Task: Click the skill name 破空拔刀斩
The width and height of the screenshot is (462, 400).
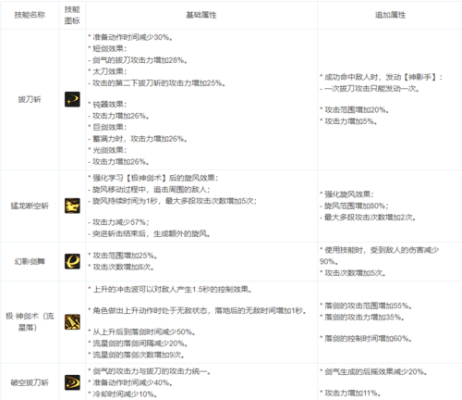Action: (30, 382)
